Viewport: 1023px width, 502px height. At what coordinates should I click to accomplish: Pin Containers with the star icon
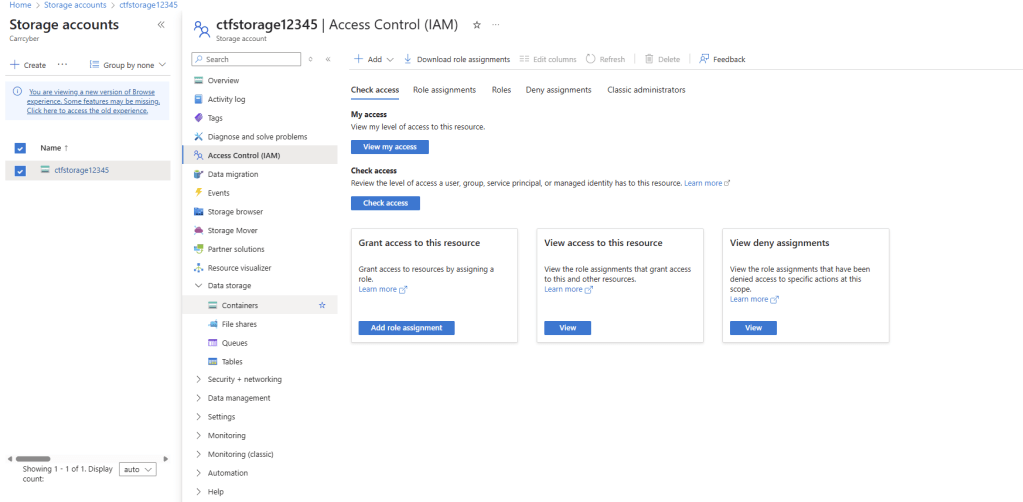322,305
